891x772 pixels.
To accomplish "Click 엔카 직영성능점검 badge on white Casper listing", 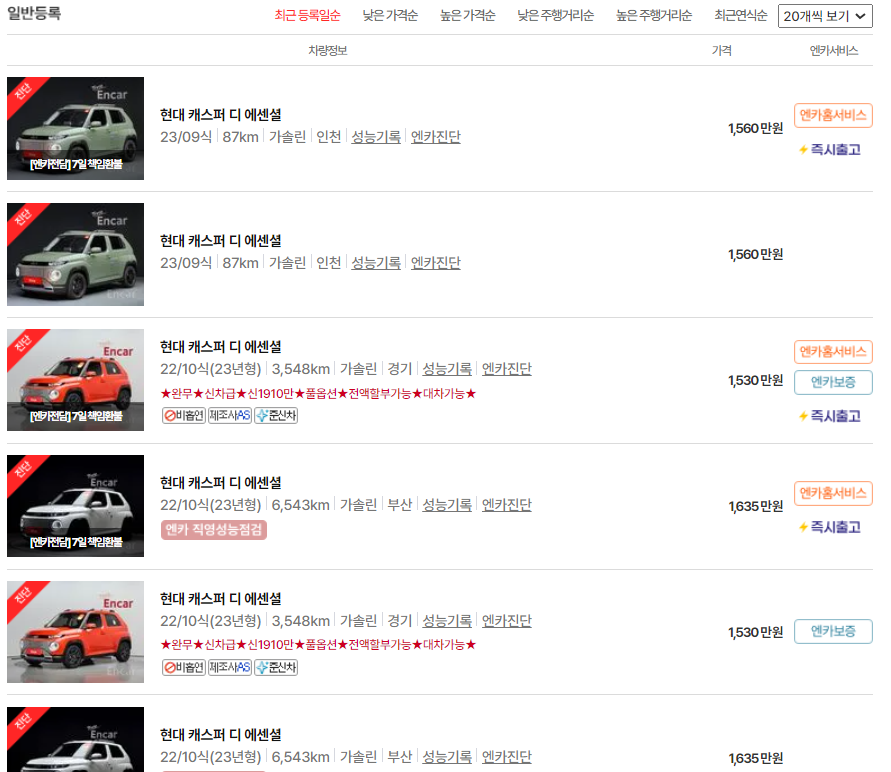I will pyautogui.click(x=214, y=530).
